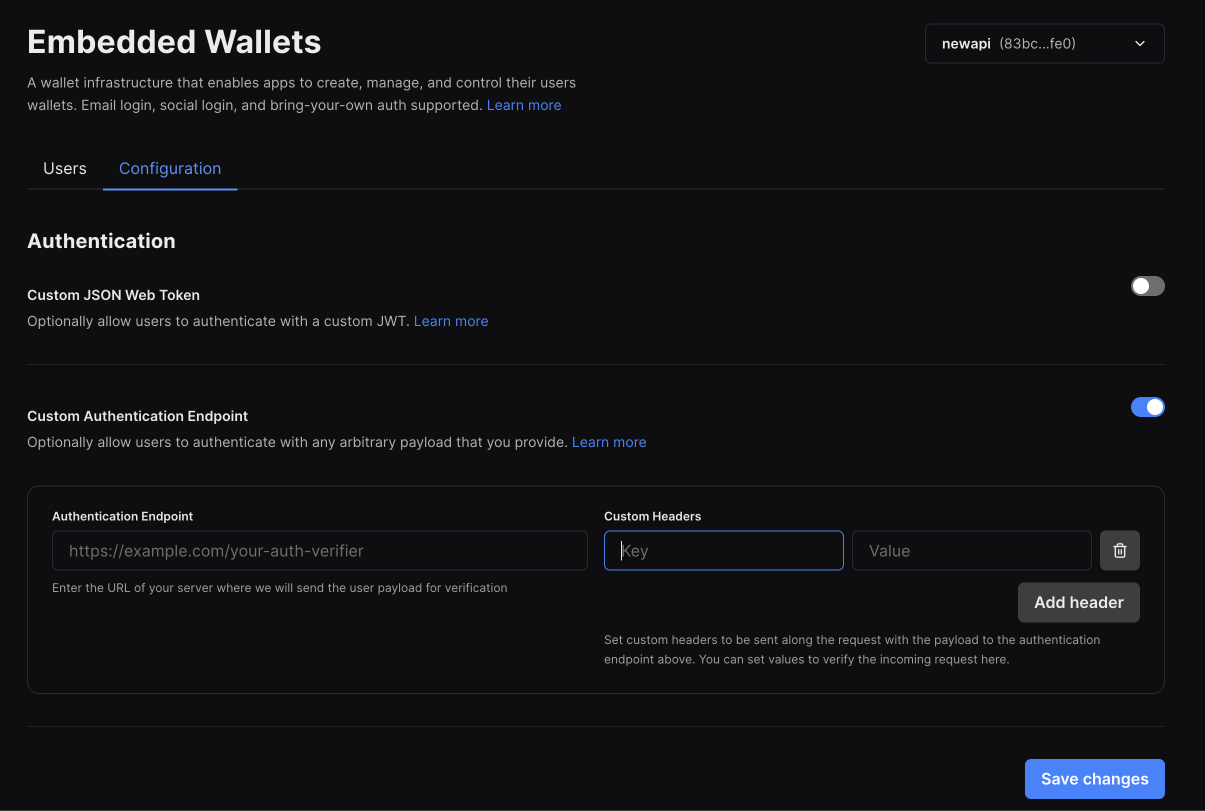Open the newapi (83bc...fe0) project dropdown
The image size is (1205, 811).
pos(1044,43)
